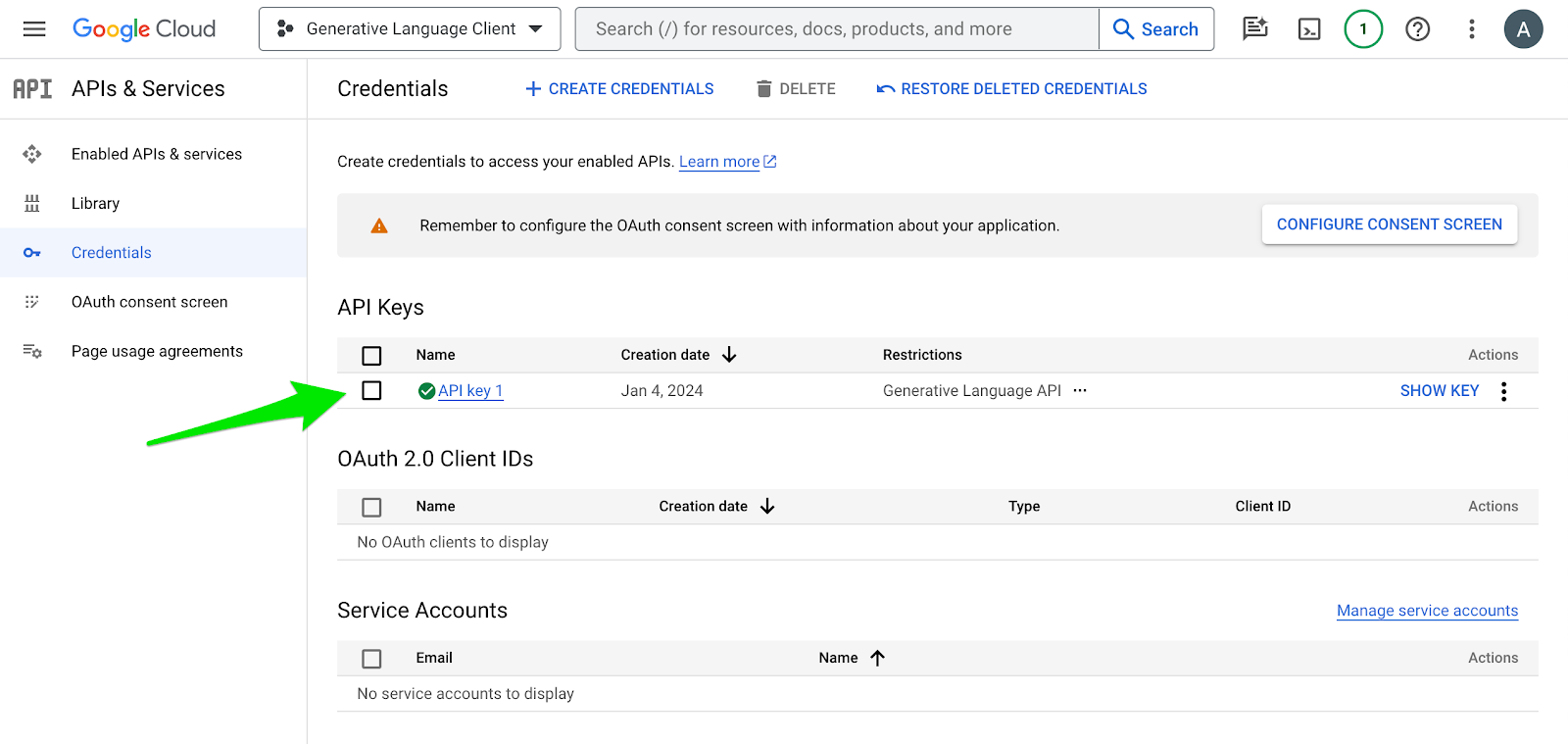Select all API keys header checkbox
This screenshot has width=1568, height=744.
tap(371, 355)
